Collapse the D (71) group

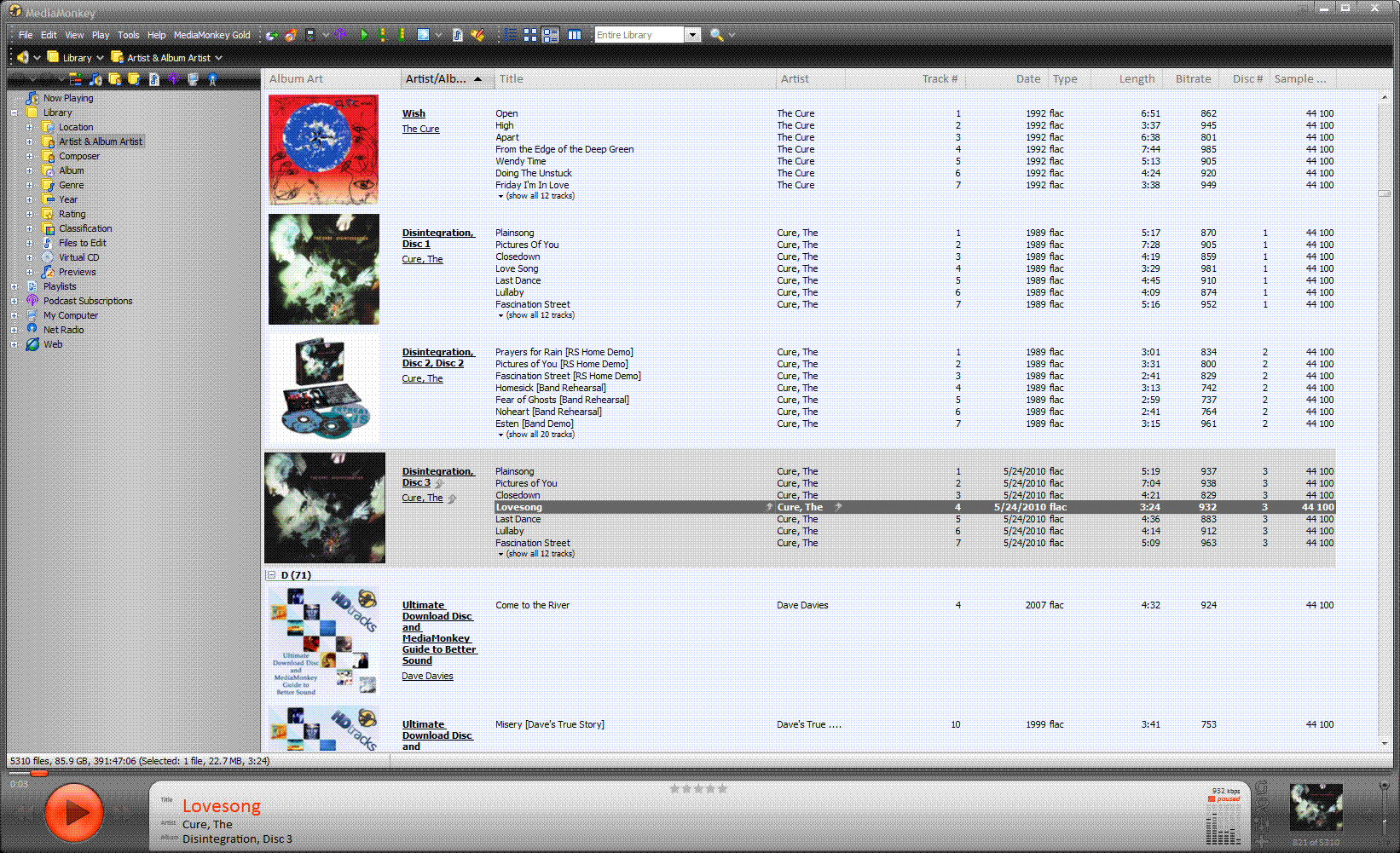(x=270, y=575)
